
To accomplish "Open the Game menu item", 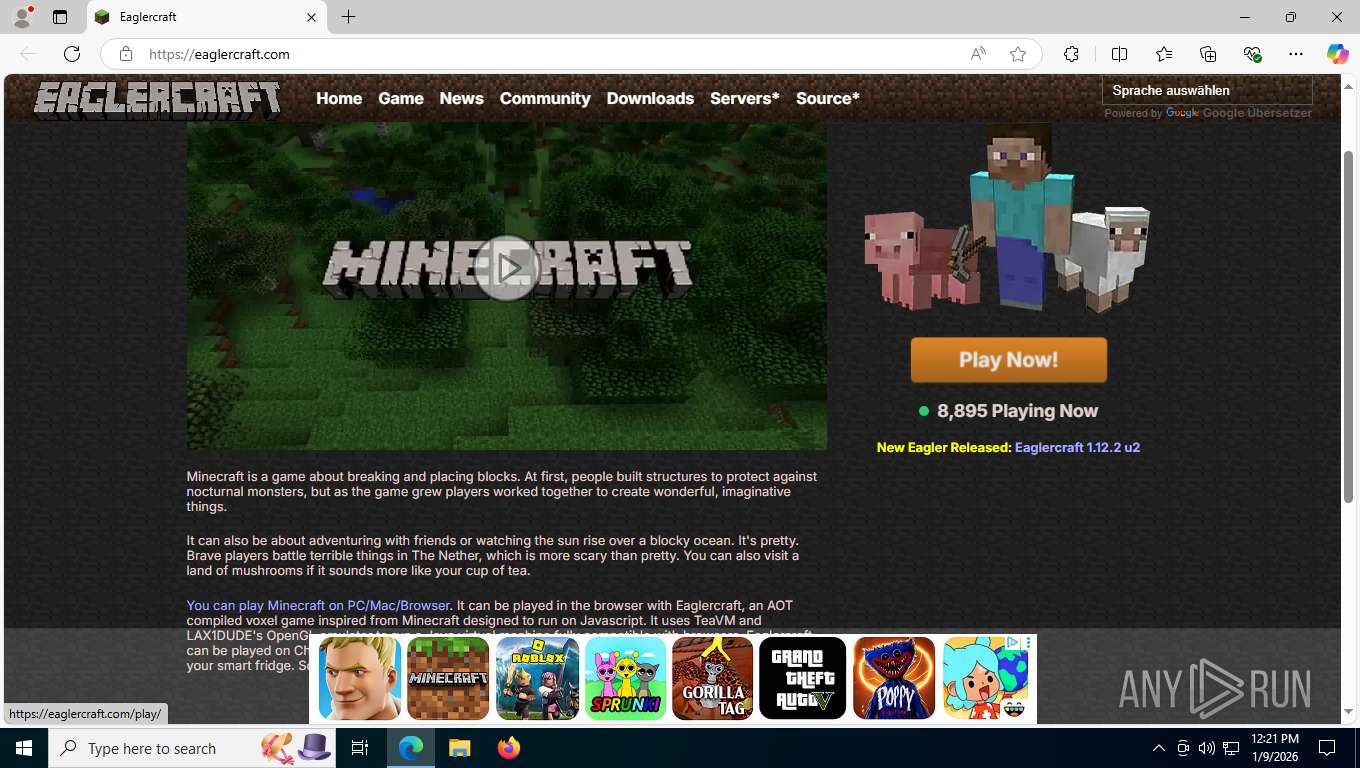I will coord(401,98).
